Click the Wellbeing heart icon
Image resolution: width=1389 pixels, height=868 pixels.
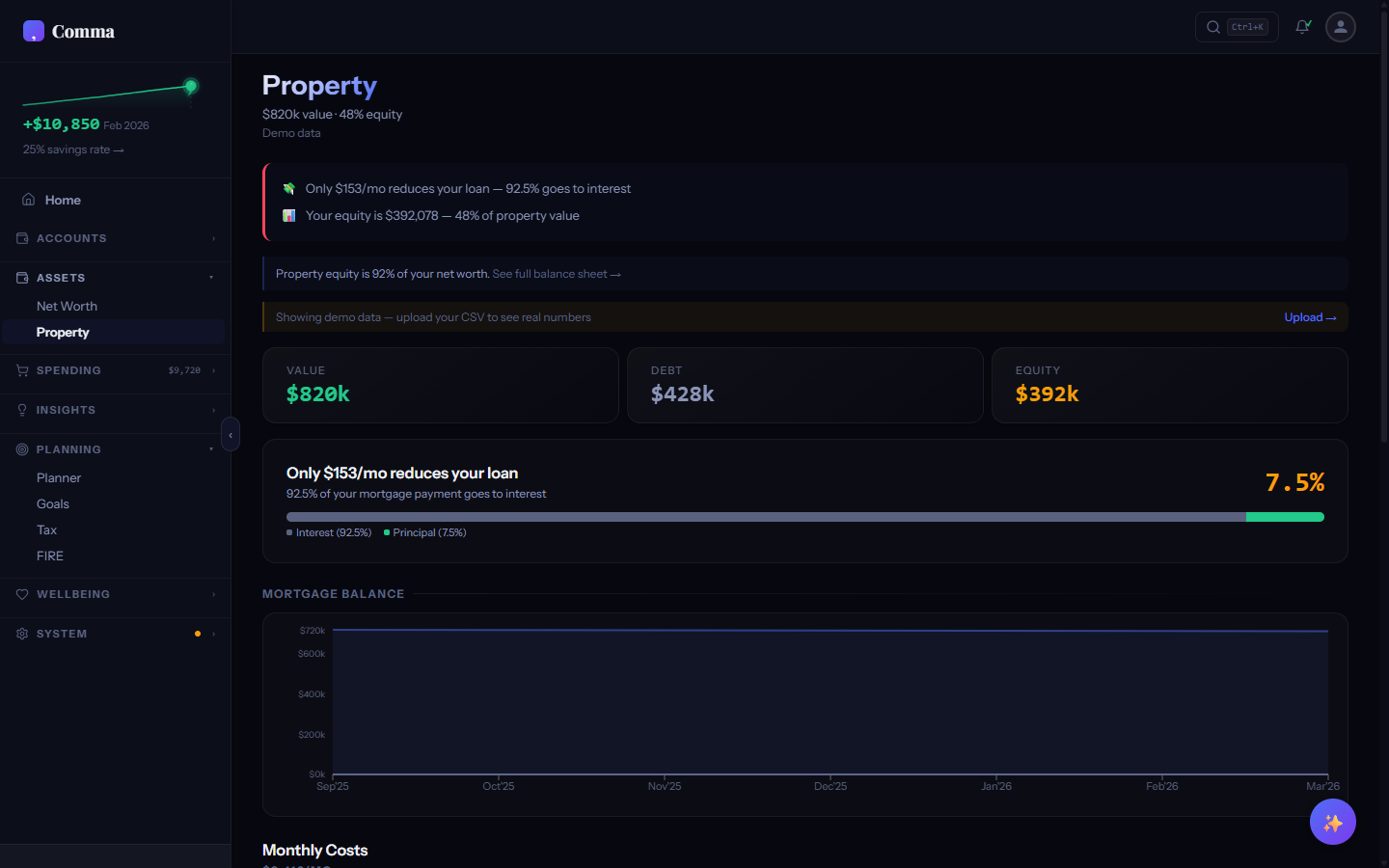tap(21, 594)
